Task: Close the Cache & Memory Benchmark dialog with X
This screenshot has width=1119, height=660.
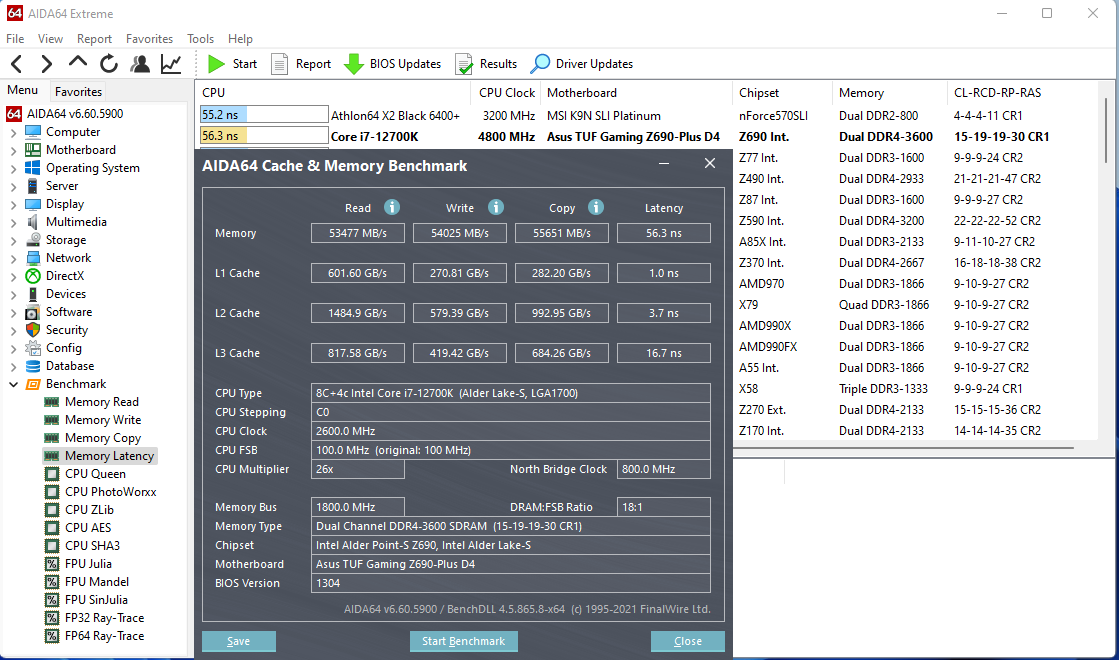Action: pyautogui.click(x=709, y=163)
